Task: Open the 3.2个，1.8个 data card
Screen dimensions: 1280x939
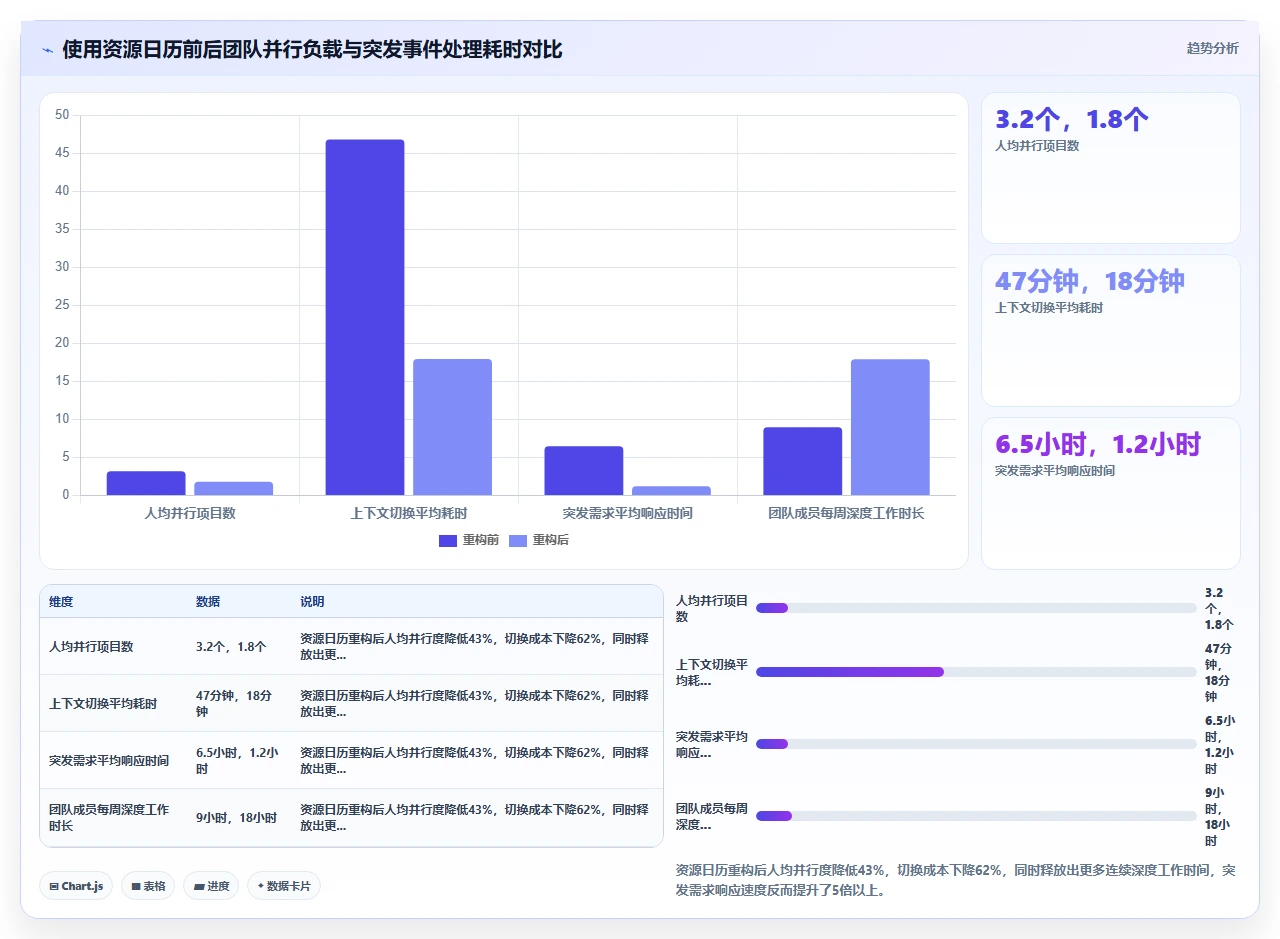Action: (1111, 168)
